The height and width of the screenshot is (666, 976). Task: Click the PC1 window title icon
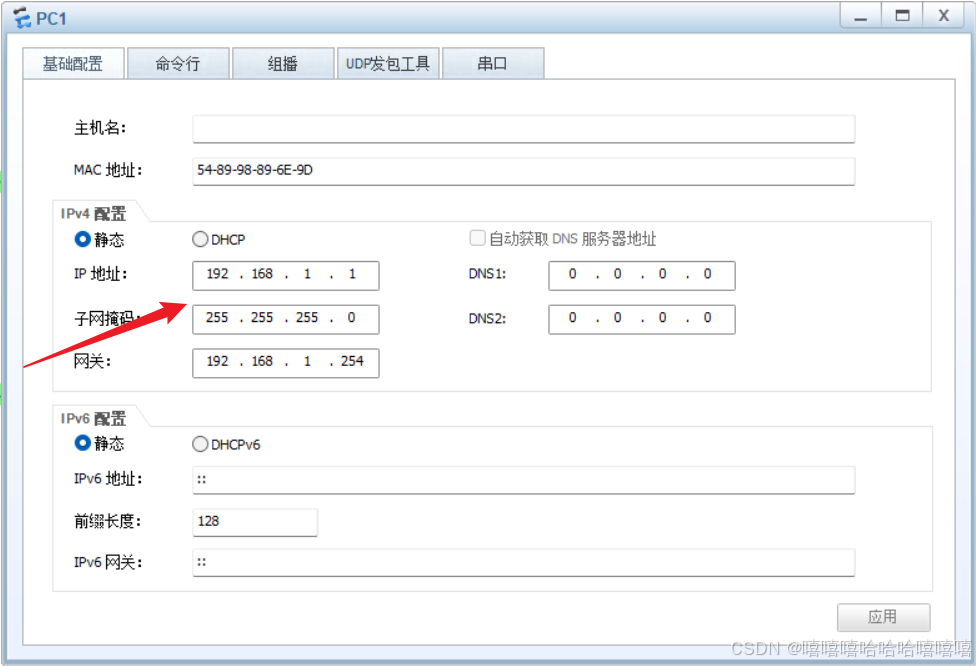22,17
